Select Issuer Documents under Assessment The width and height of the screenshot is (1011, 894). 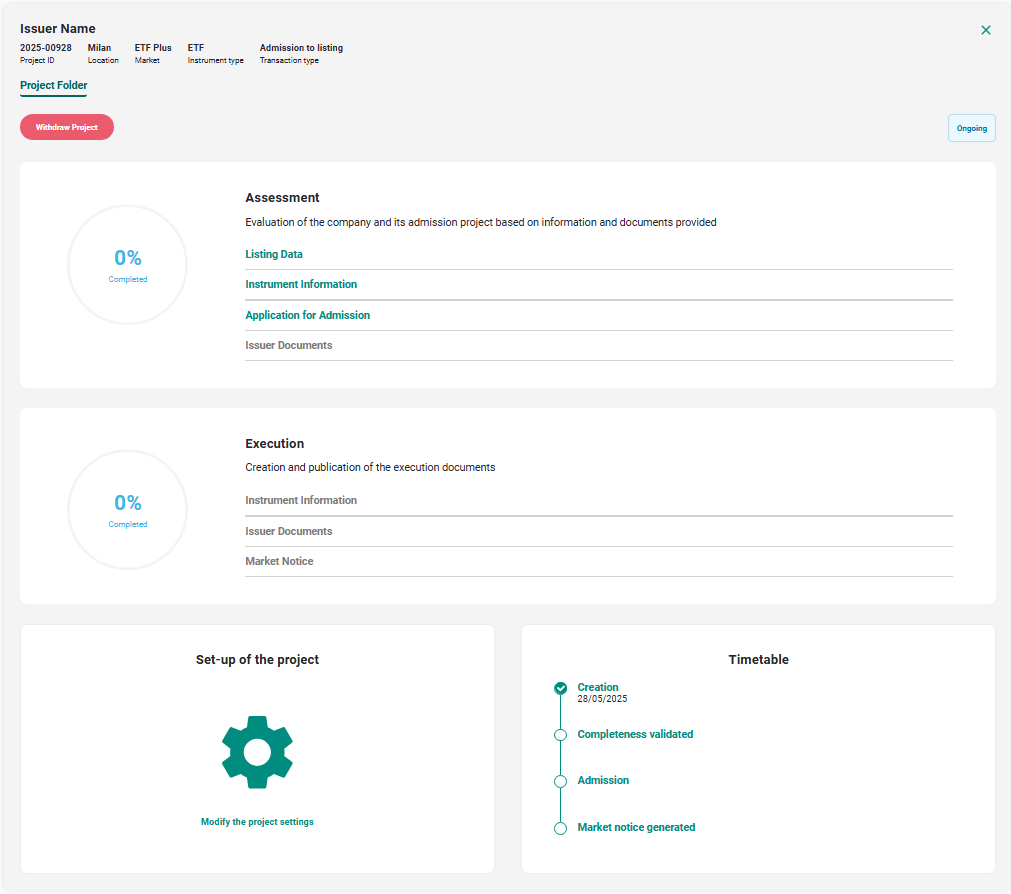pyautogui.click(x=288, y=345)
